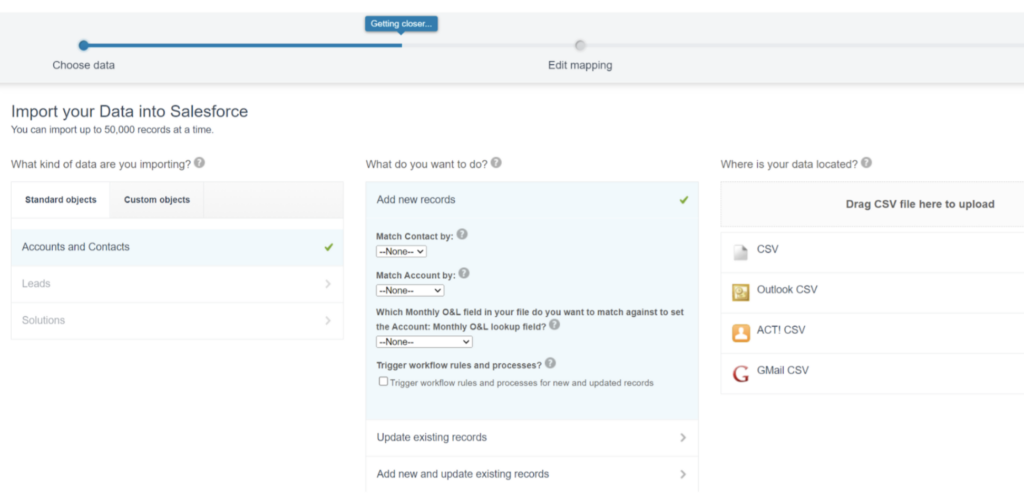The width and height of the screenshot is (1024, 496).
Task: Click help icon beside 'What kind of data are you importing?'
Action: pos(200,163)
